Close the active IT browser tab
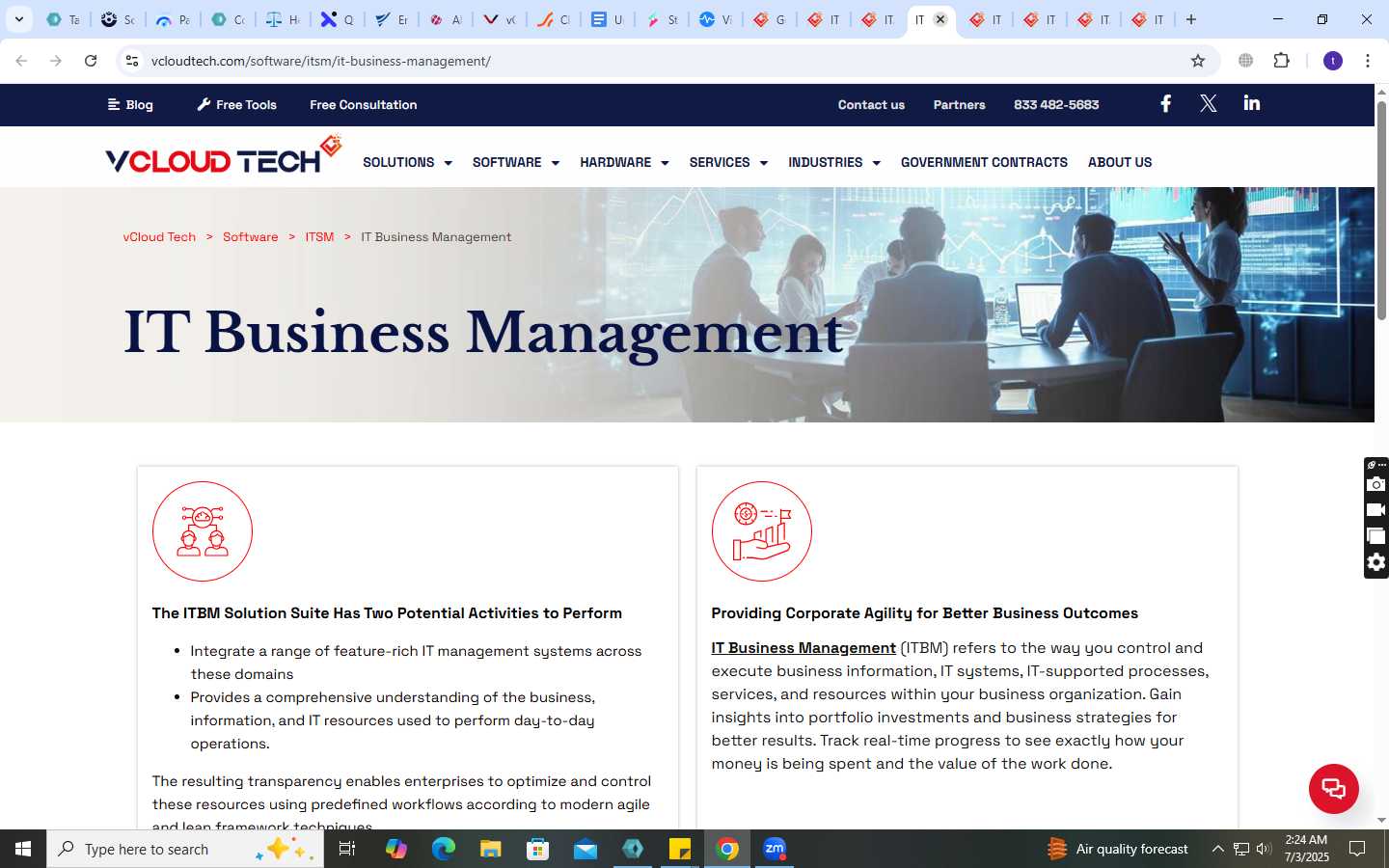This screenshot has width=1389, height=868. click(940, 19)
